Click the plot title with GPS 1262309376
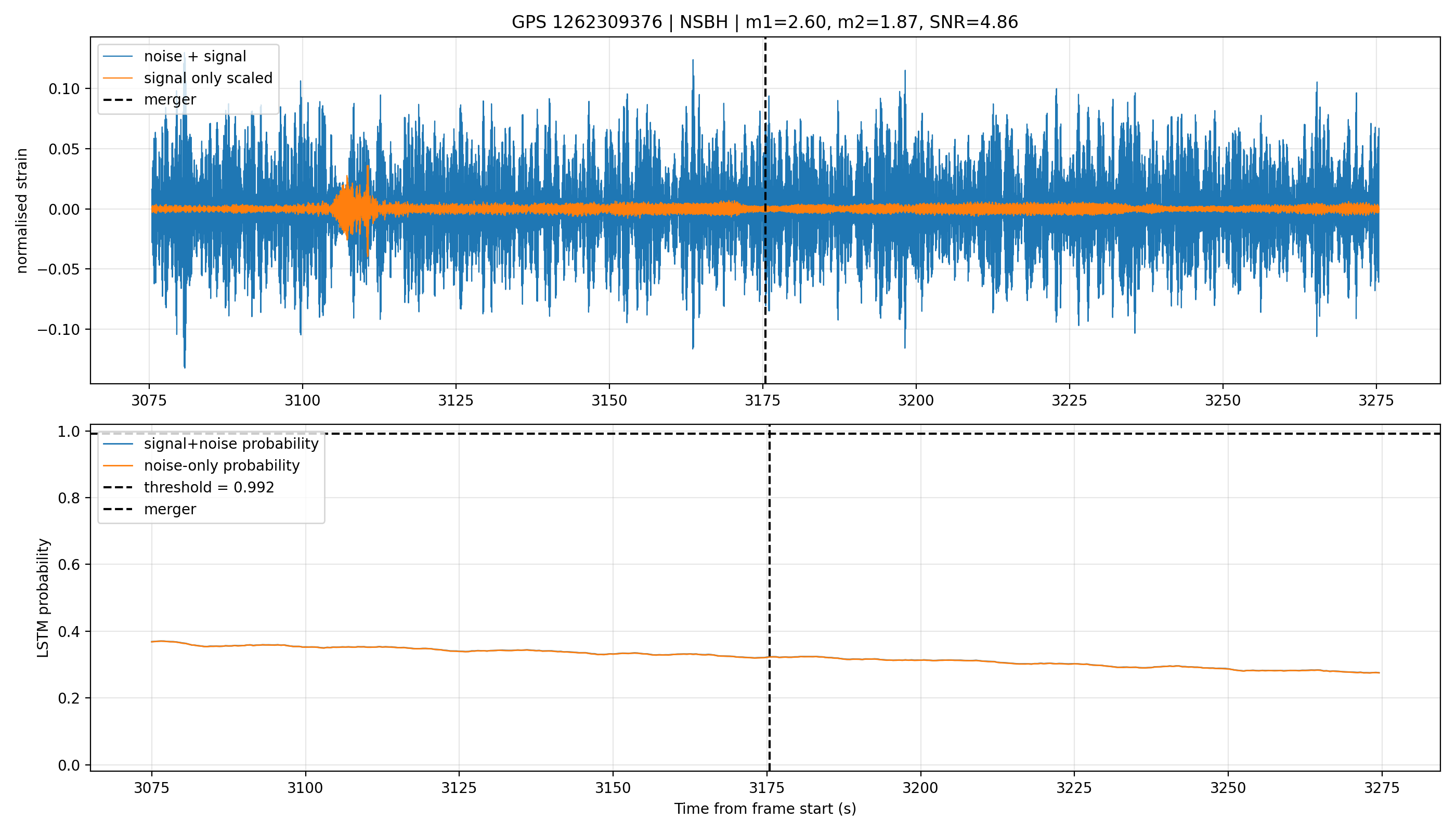Viewport: 1456px width, 832px height. tap(764, 22)
